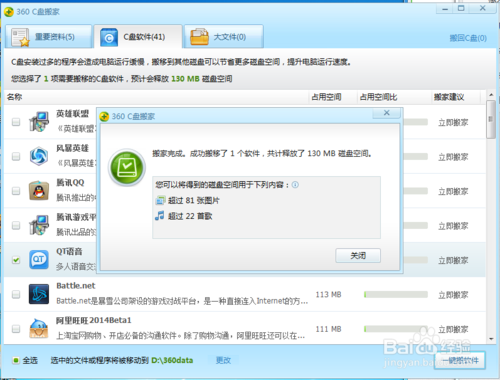Click the 113 MB size value
Image resolution: width=500 pixels, height=380 pixels.
328,295
